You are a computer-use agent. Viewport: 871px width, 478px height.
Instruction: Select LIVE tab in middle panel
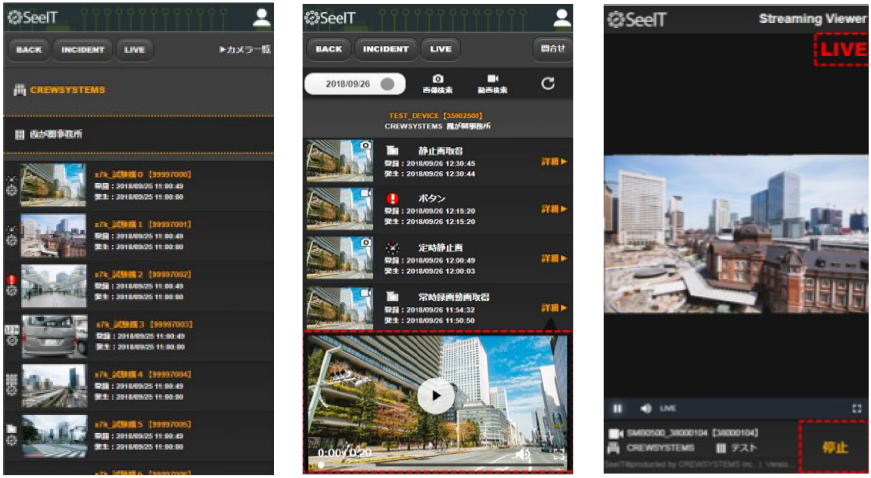click(x=440, y=49)
